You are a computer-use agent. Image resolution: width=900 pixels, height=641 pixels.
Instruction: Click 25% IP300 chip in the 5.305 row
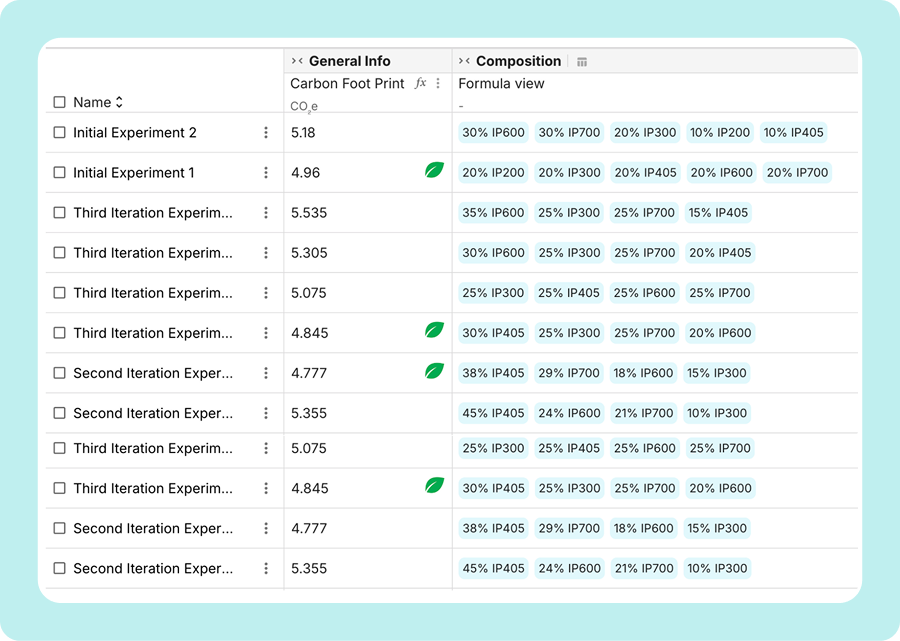(x=569, y=253)
